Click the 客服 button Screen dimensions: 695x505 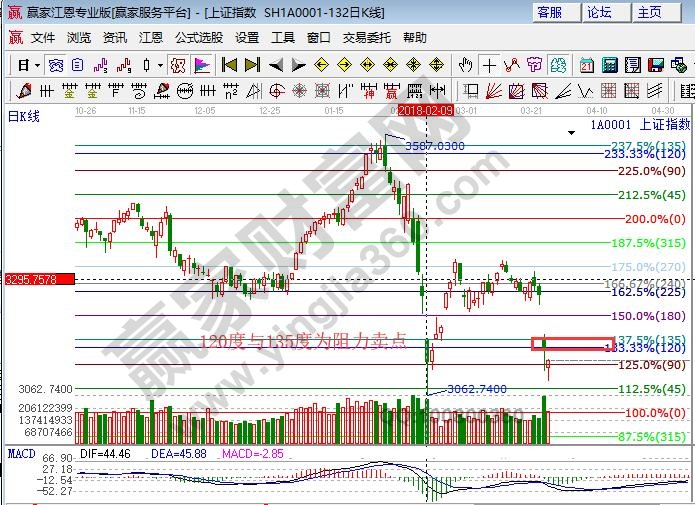coord(556,12)
